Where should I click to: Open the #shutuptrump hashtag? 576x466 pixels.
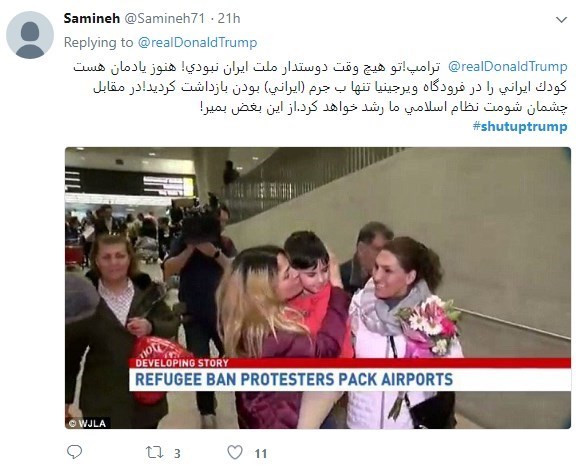520,126
